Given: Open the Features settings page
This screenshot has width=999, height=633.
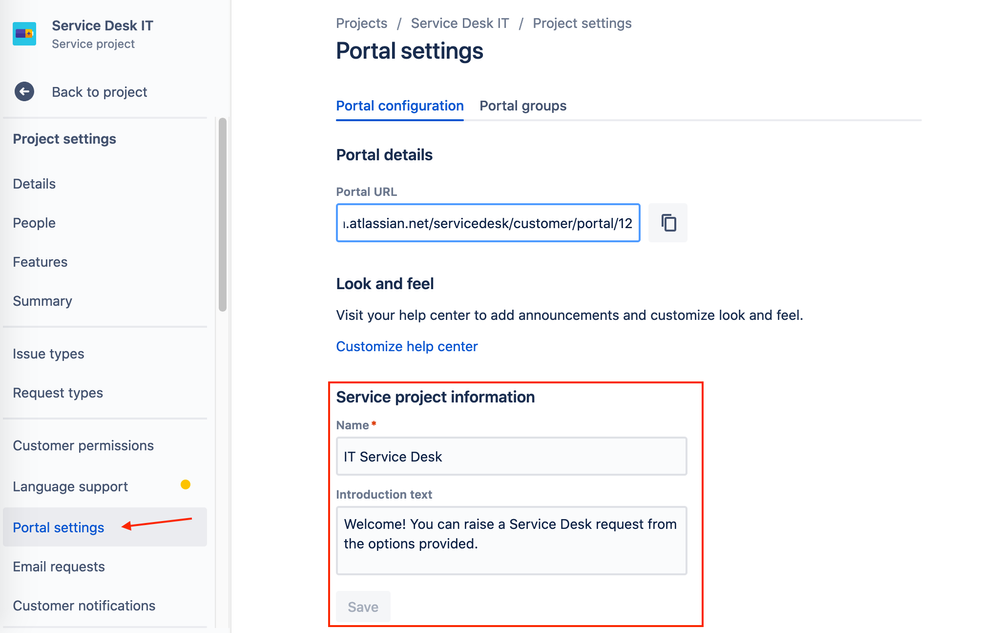Looking at the screenshot, I should 40,262.
